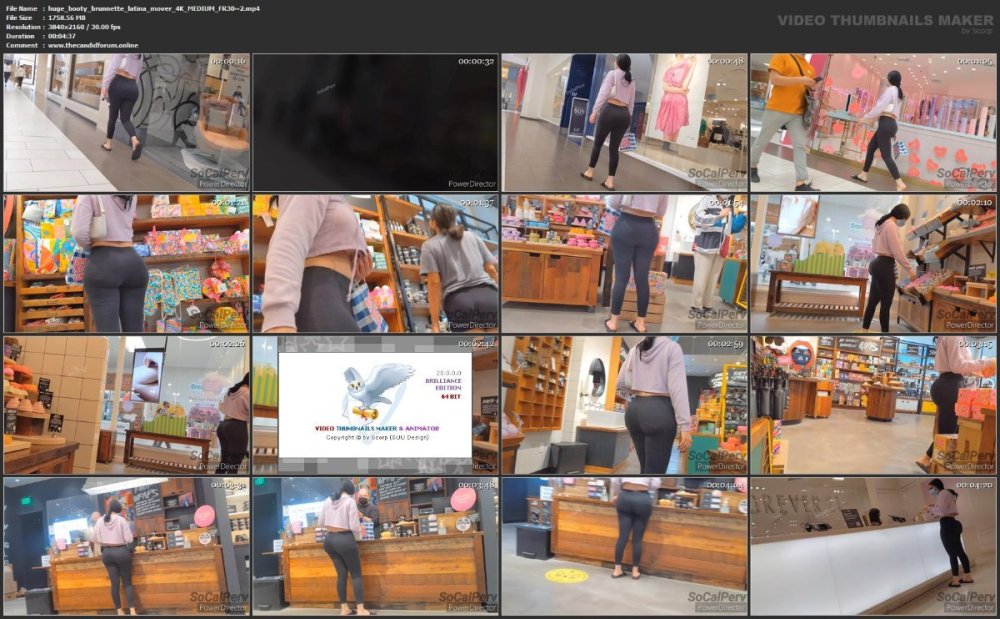Click the file size value 1758.56 MB
Screen dimensions: 1000x619
[67, 18]
